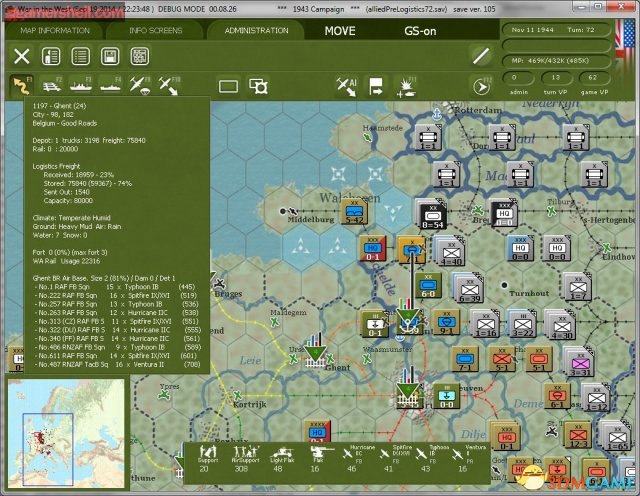This screenshot has width=640, height=496.
Task: Click the empty rectangle toolbar icon
Action: pyautogui.click(x=228, y=86)
